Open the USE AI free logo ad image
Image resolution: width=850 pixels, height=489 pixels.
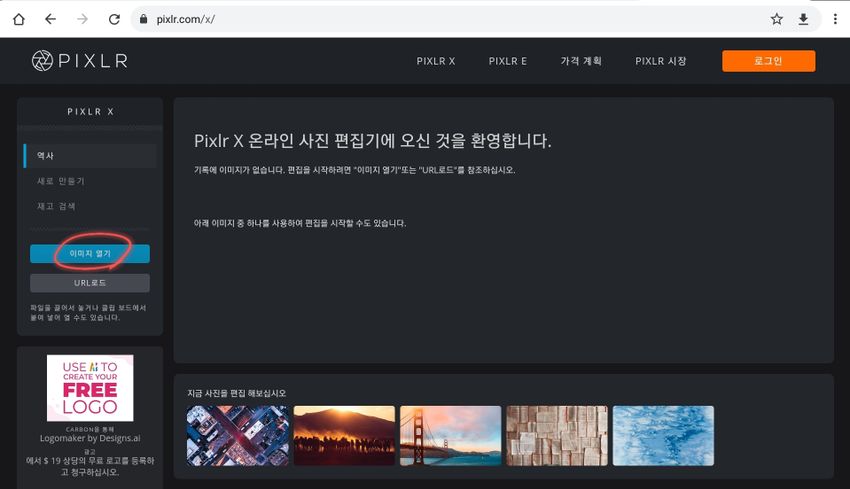click(x=90, y=388)
